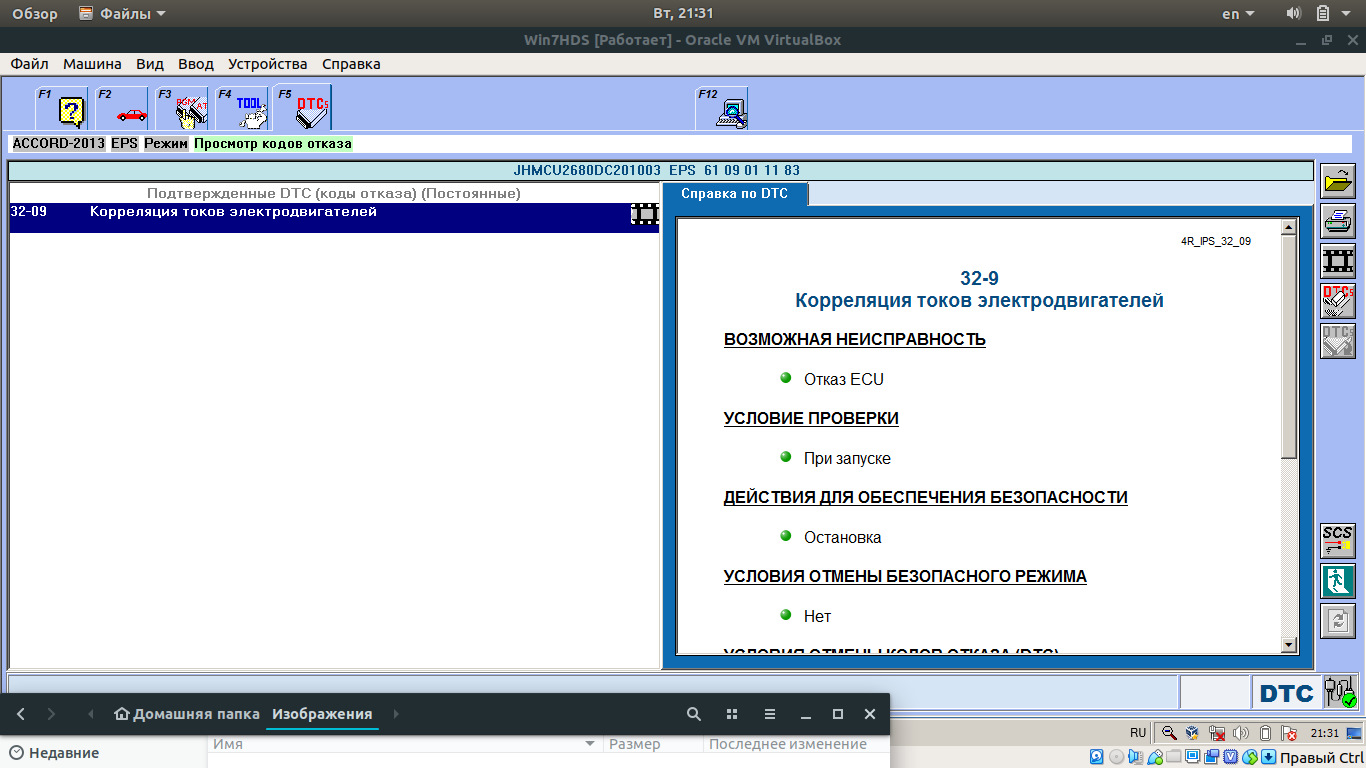Open 'Домашняя папка' in the path bar
This screenshot has width=1366, height=768.
pyautogui.click(x=187, y=714)
